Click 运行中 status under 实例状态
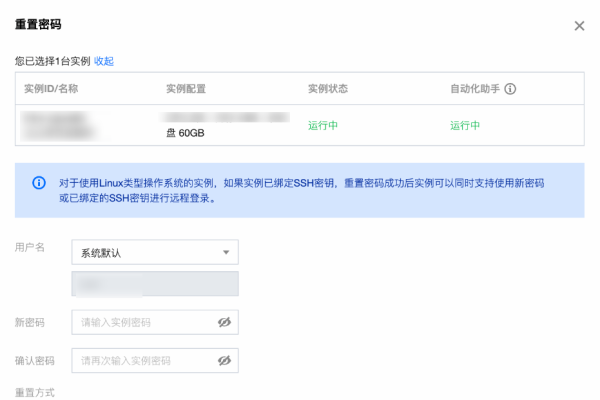This screenshot has width=600, height=400. [324, 126]
